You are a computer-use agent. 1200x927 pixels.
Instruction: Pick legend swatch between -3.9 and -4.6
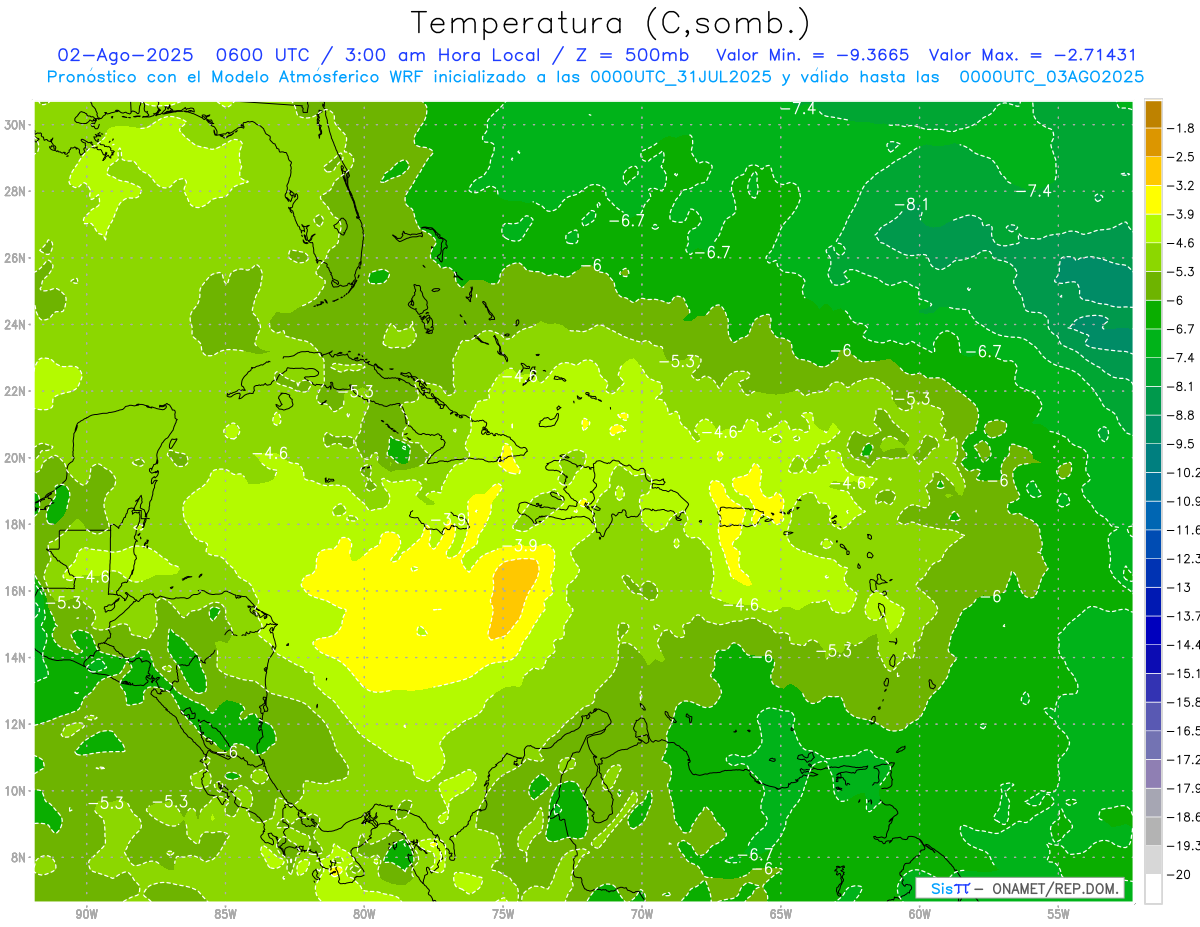click(1153, 228)
